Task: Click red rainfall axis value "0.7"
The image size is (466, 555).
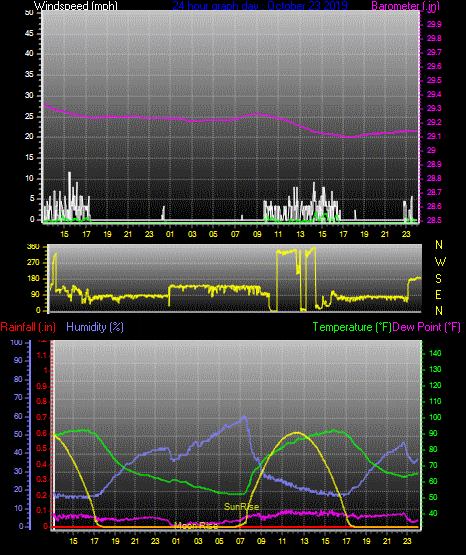Action: (42, 418)
